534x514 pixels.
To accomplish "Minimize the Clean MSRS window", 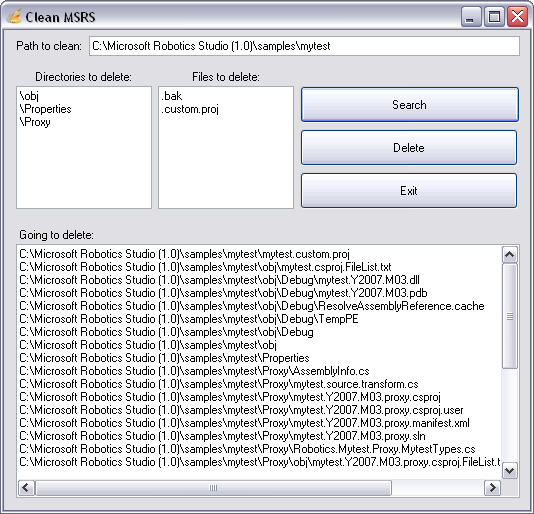I will (x=471, y=16).
